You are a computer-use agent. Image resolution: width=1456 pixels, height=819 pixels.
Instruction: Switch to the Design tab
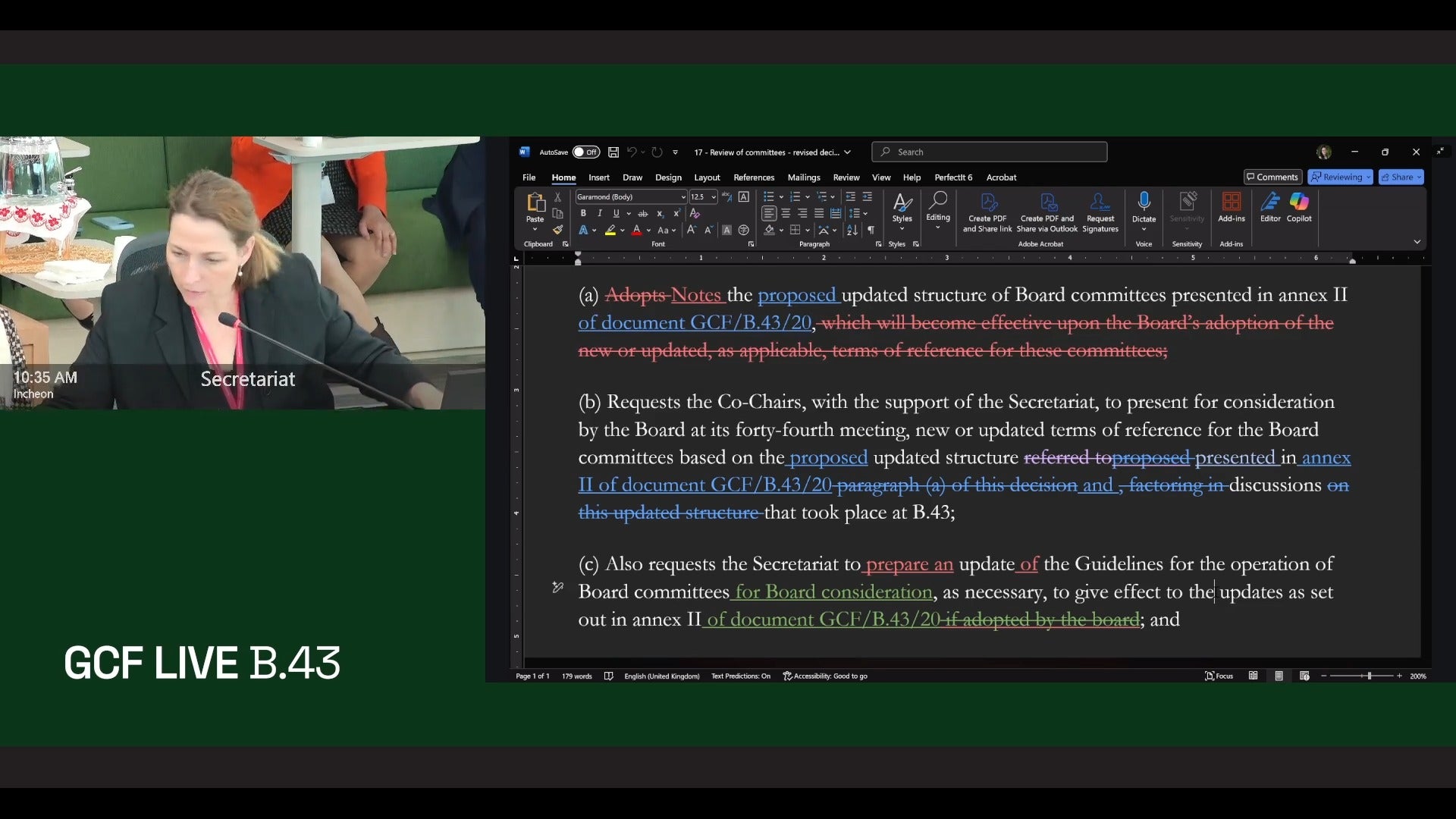(x=668, y=177)
